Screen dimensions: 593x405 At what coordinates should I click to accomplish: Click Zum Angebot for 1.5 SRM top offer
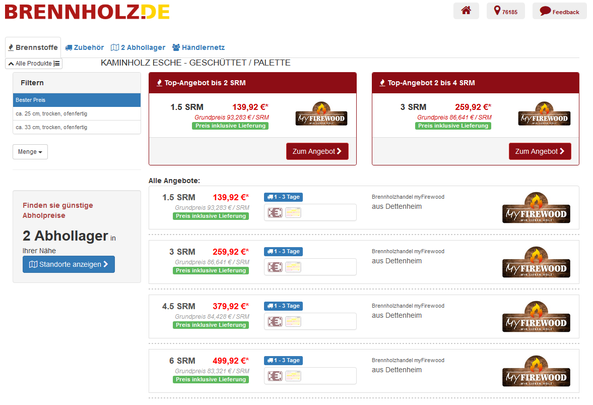click(317, 151)
